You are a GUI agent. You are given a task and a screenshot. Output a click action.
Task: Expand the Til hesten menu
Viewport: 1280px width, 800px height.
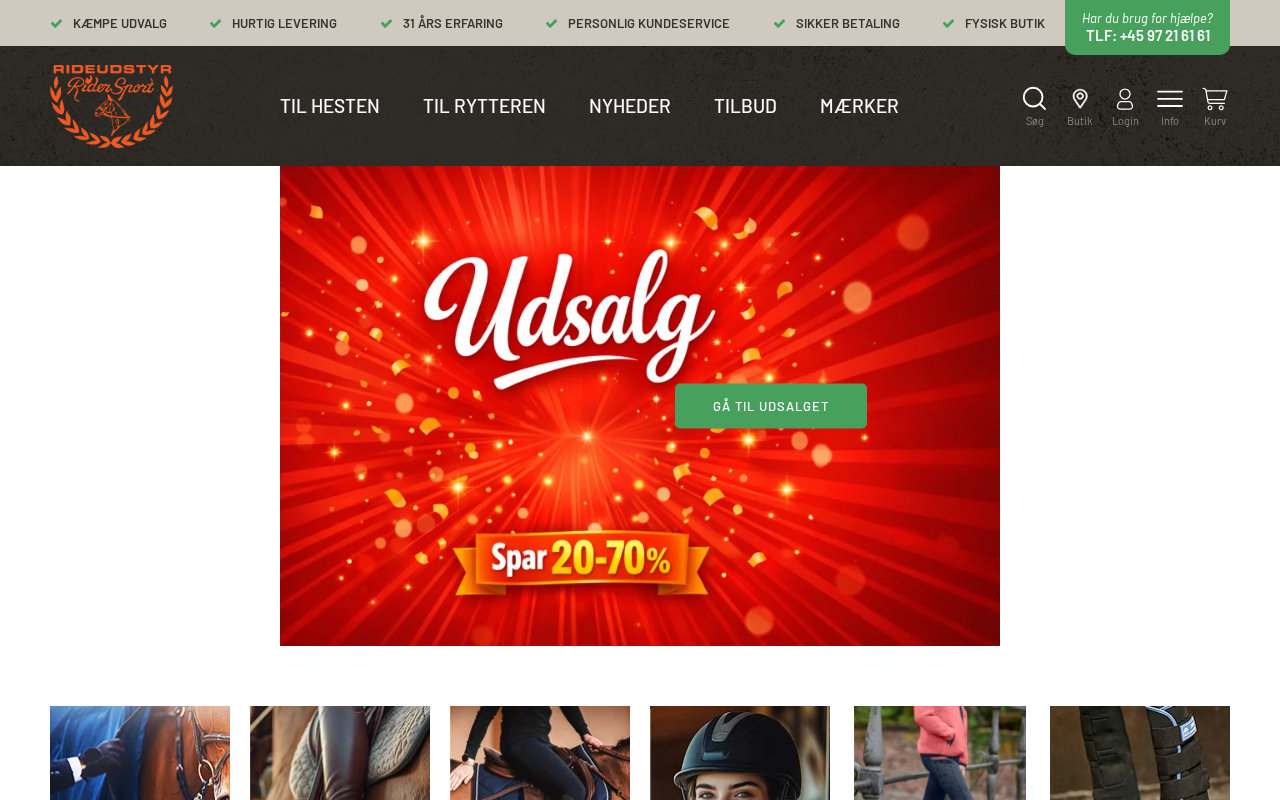(x=330, y=105)
